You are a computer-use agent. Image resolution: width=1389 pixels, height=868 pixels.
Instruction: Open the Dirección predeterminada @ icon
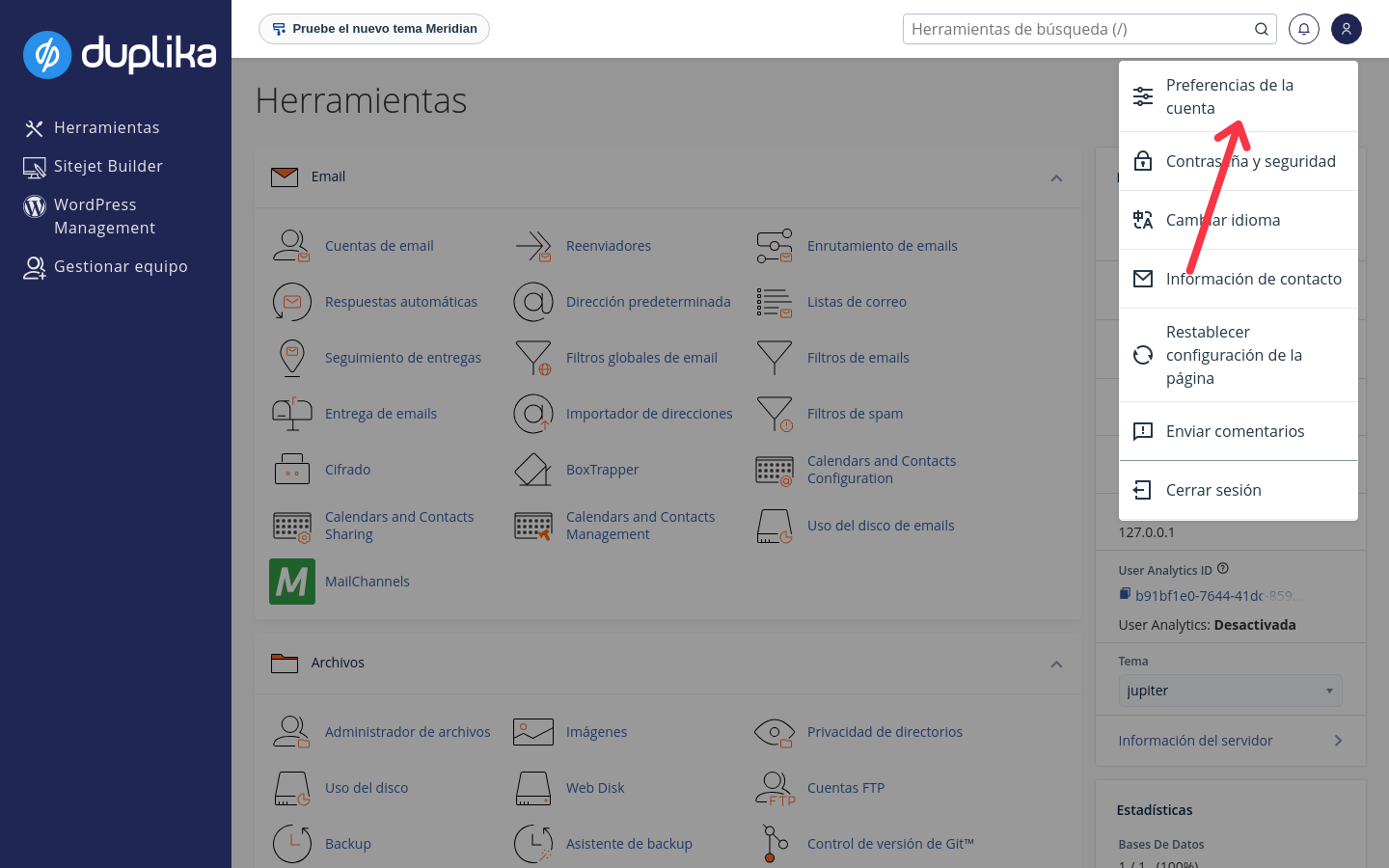click(x=532, y=302)
